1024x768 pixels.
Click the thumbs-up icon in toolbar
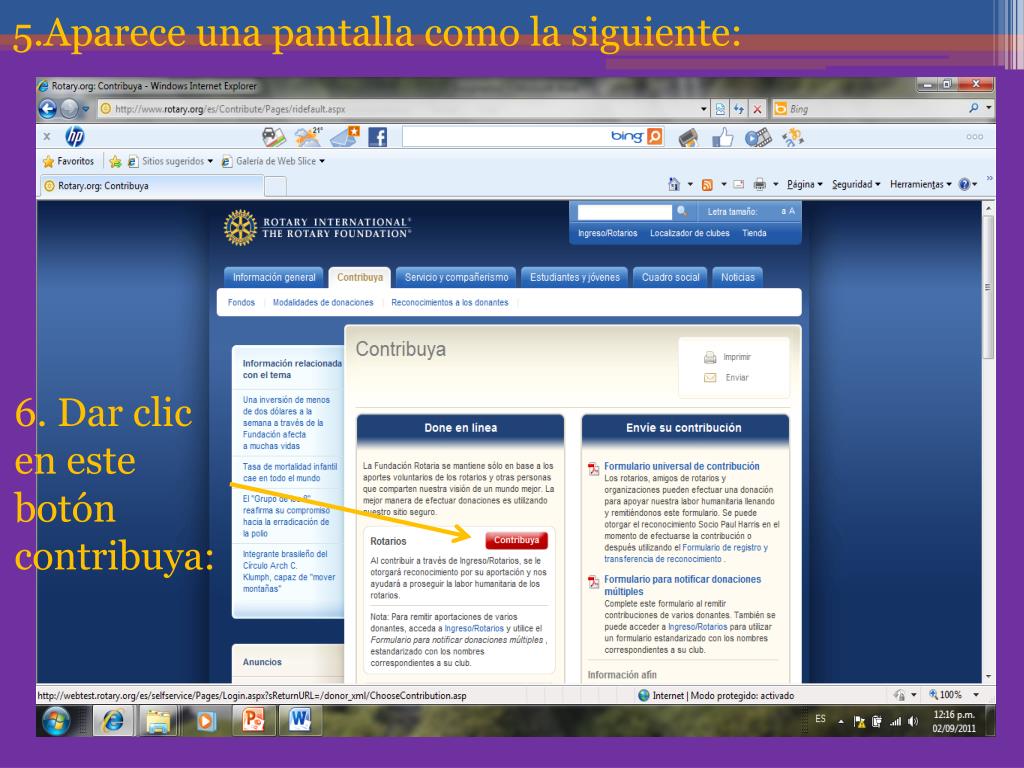tap(722, 137)
